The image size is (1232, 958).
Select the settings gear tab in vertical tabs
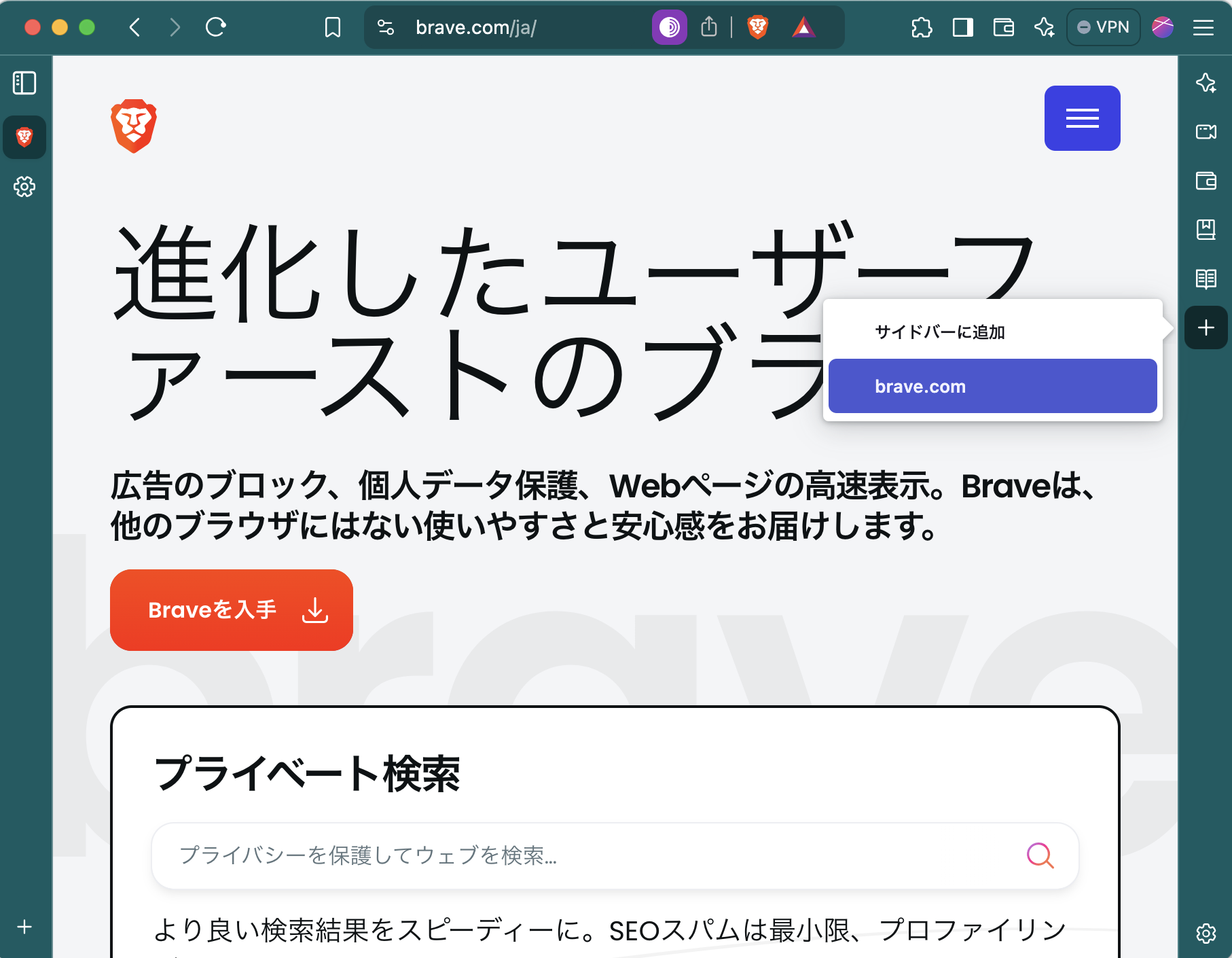[x=24, y=186]
